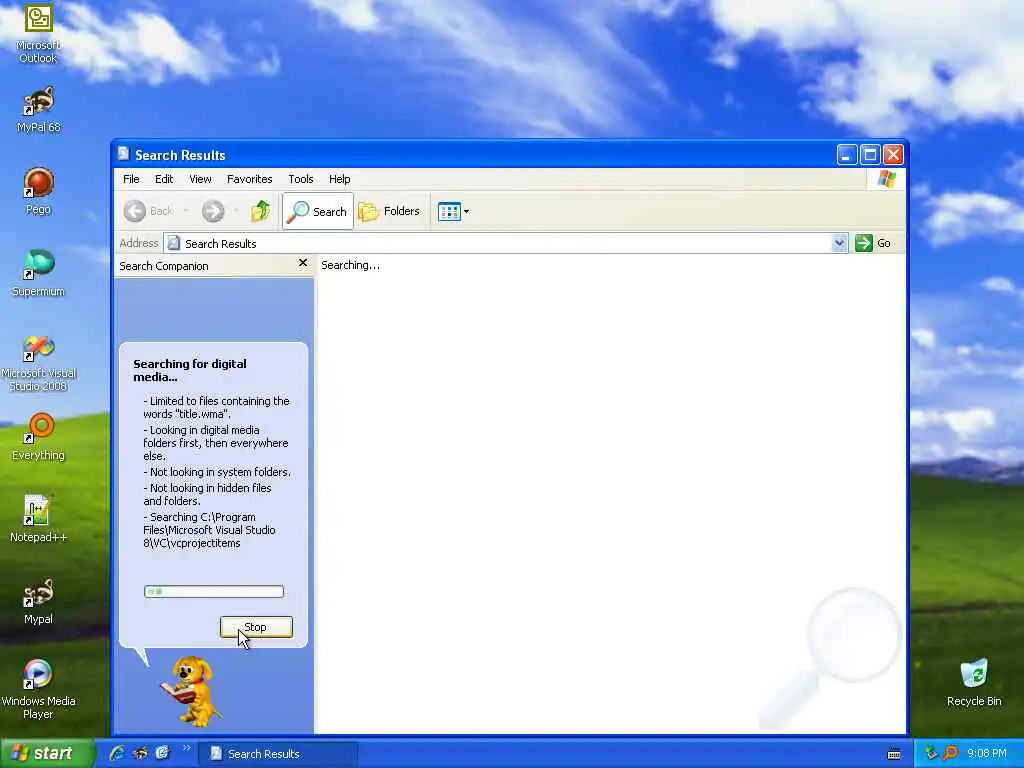Maximize the Search Results window
Image resolution: width=1024 pixels, height=768 pixels.
pyautogui.click(x=870, y=155)
